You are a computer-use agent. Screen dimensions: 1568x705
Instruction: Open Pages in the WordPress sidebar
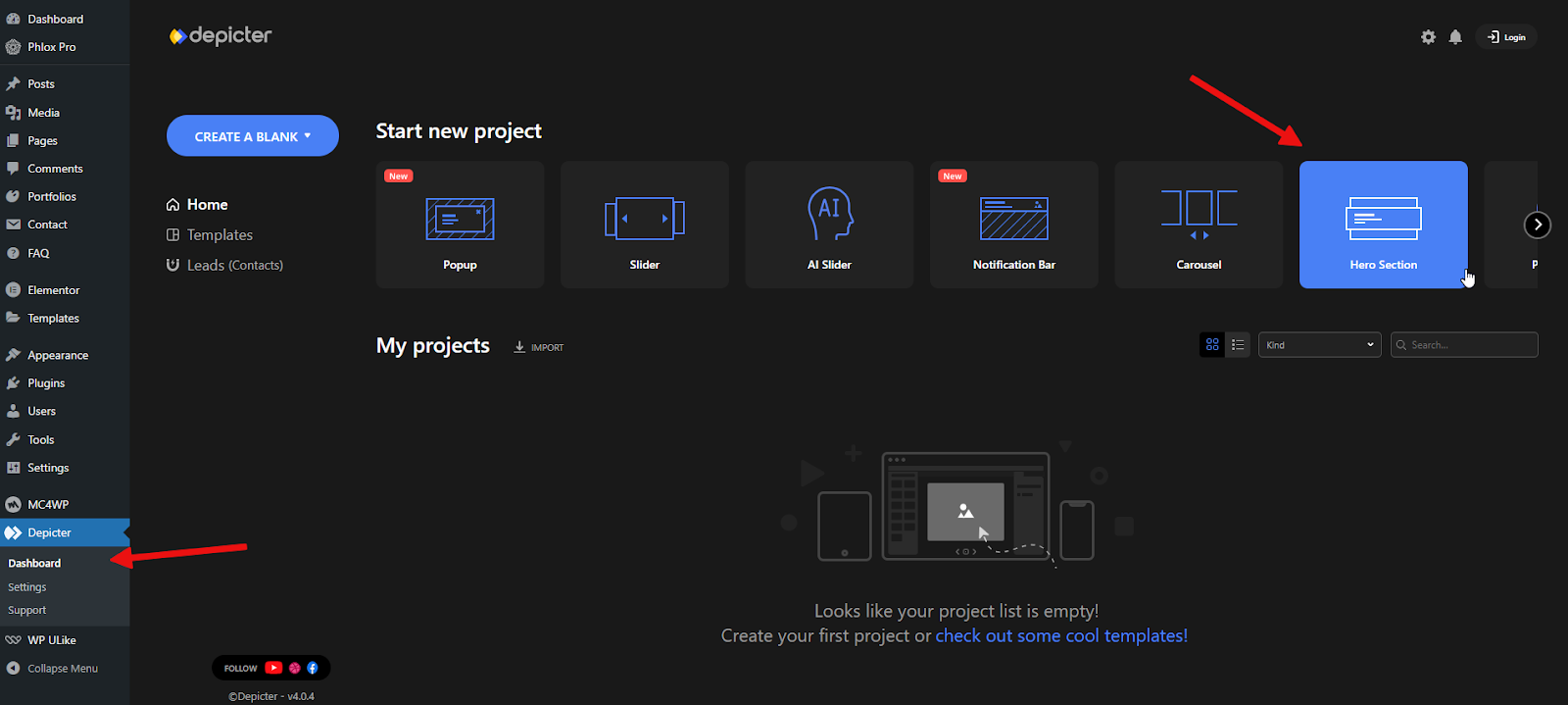[65, 140]
